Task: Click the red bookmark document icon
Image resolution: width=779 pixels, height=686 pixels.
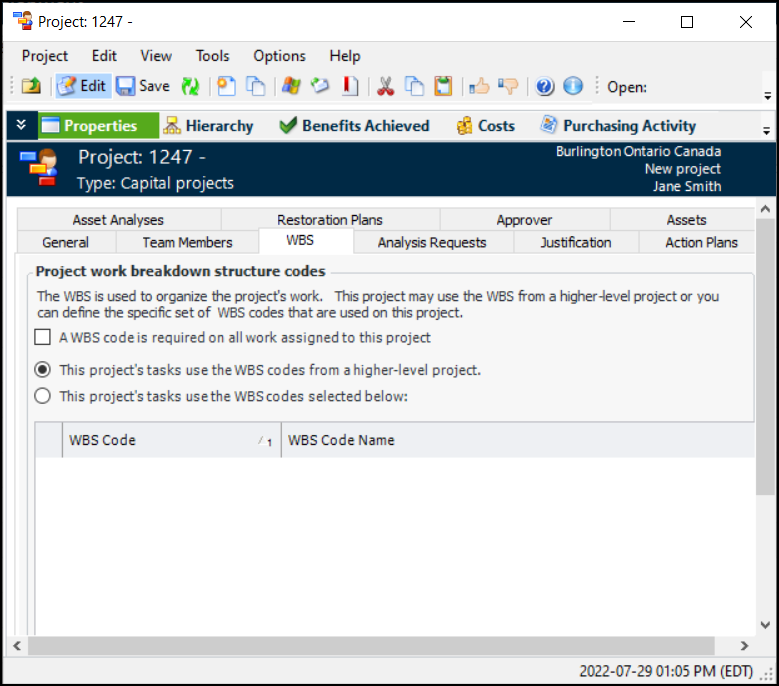Action: pos(350,86)
